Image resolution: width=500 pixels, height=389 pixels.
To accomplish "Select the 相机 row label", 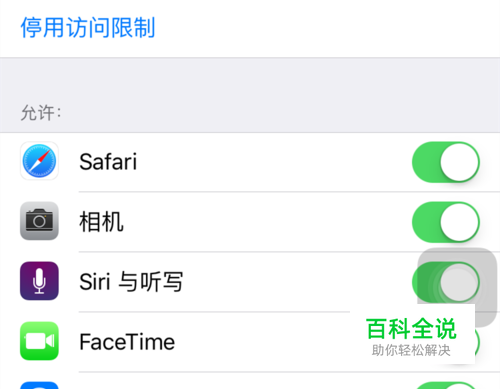I will [101, 222].
